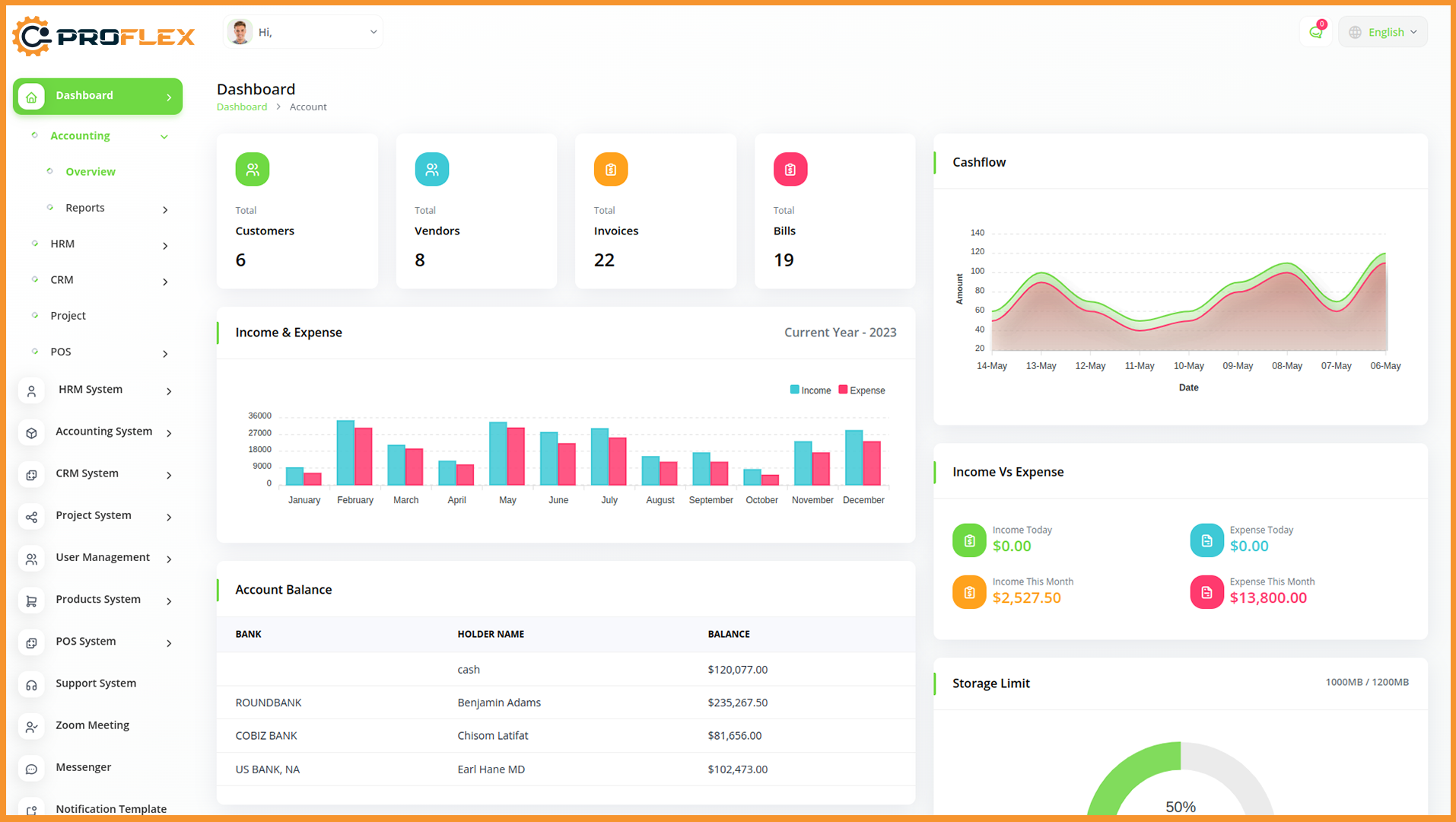Open Messenger in sidebar
This screenshot has height=822, width=1456.
(x=83, y=767)
